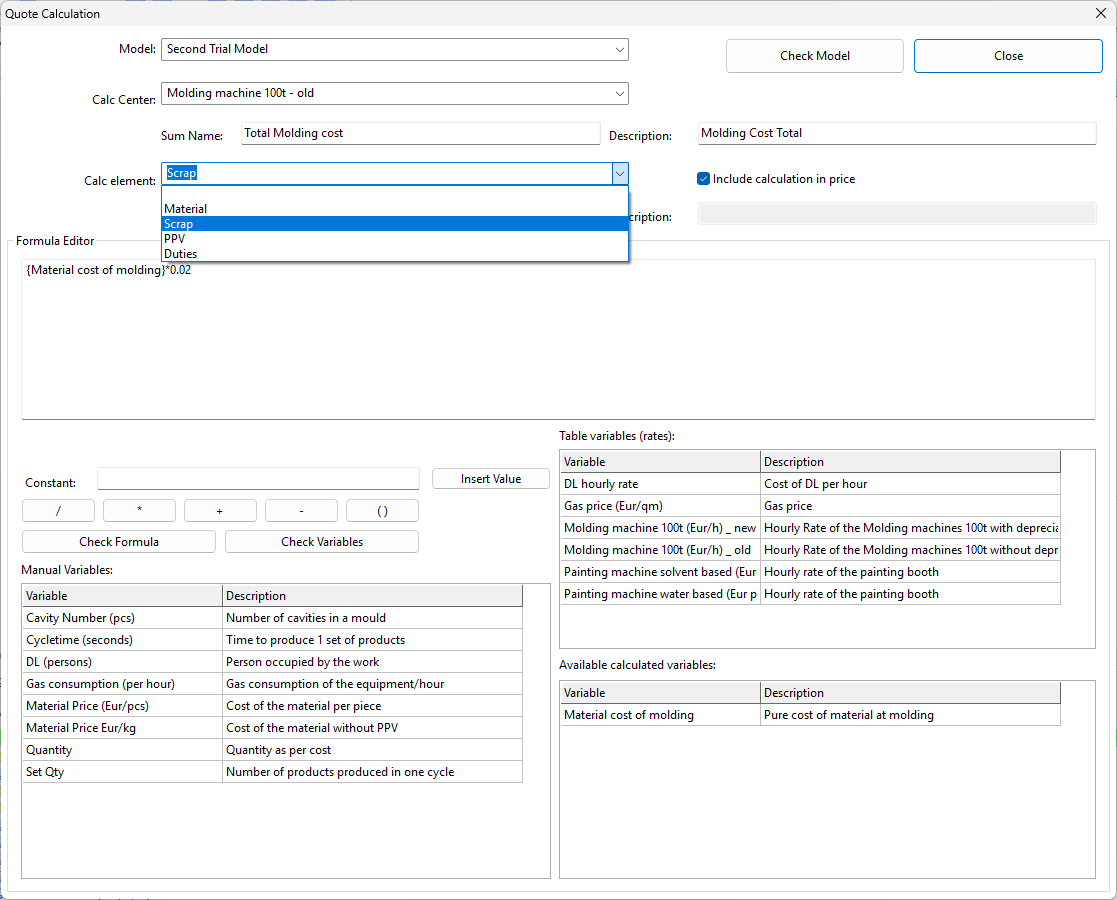Focus the Constant input field
The width and height of the screenshot is (1117, 900).
point(258,479)
